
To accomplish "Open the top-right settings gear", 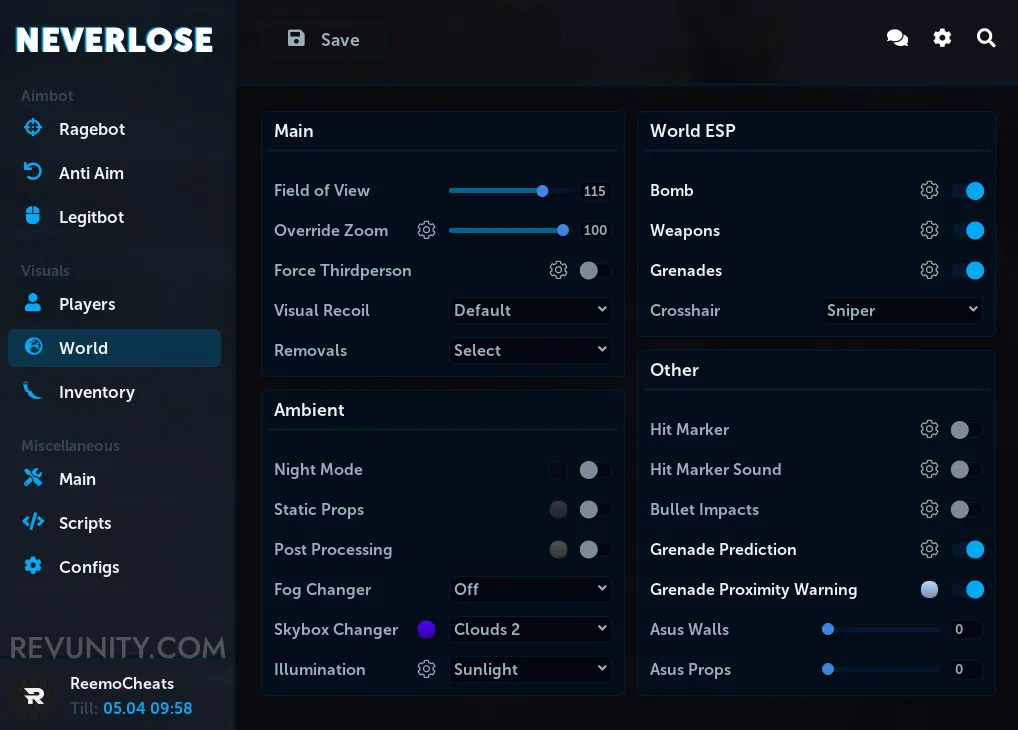I will click(942, 38).
